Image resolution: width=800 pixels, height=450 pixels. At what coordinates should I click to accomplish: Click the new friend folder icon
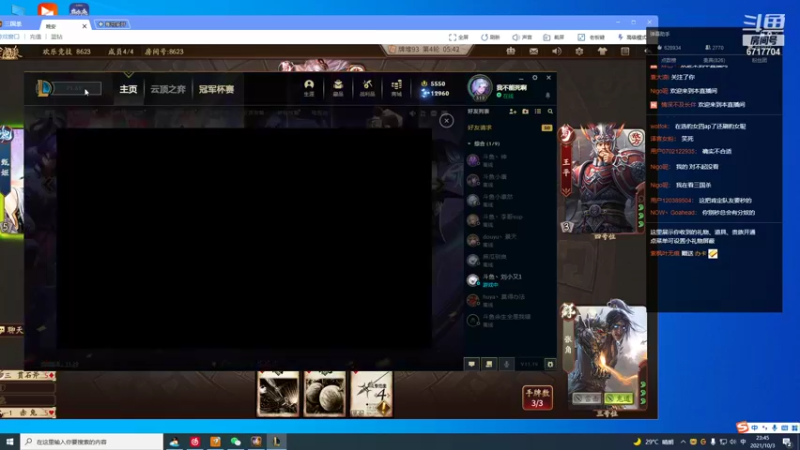(x=525, y=111)
